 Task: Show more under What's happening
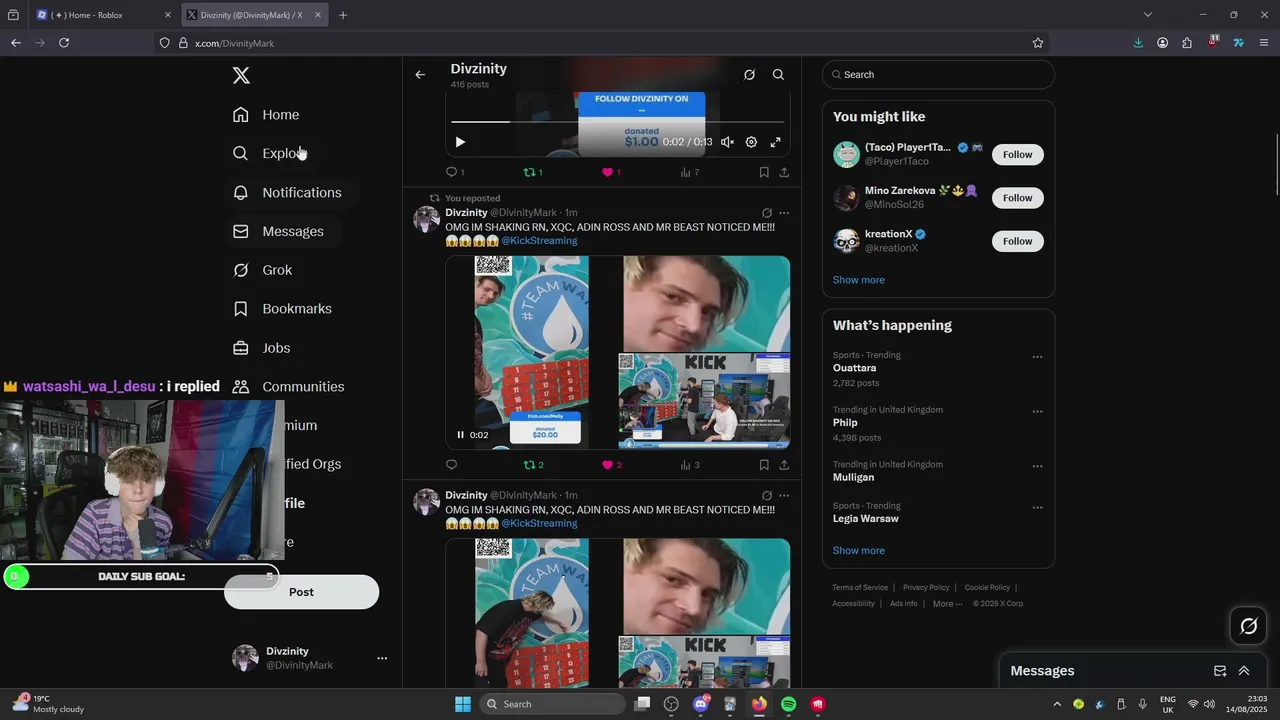pos(858,551)
